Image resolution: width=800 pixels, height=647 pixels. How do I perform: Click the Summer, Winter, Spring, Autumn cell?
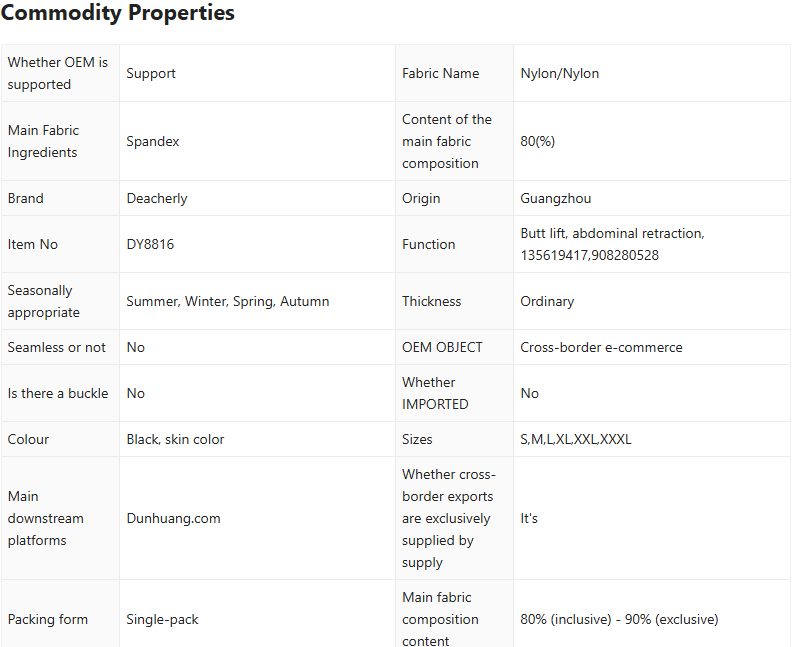pyautogui.click(x=227, y=301)
